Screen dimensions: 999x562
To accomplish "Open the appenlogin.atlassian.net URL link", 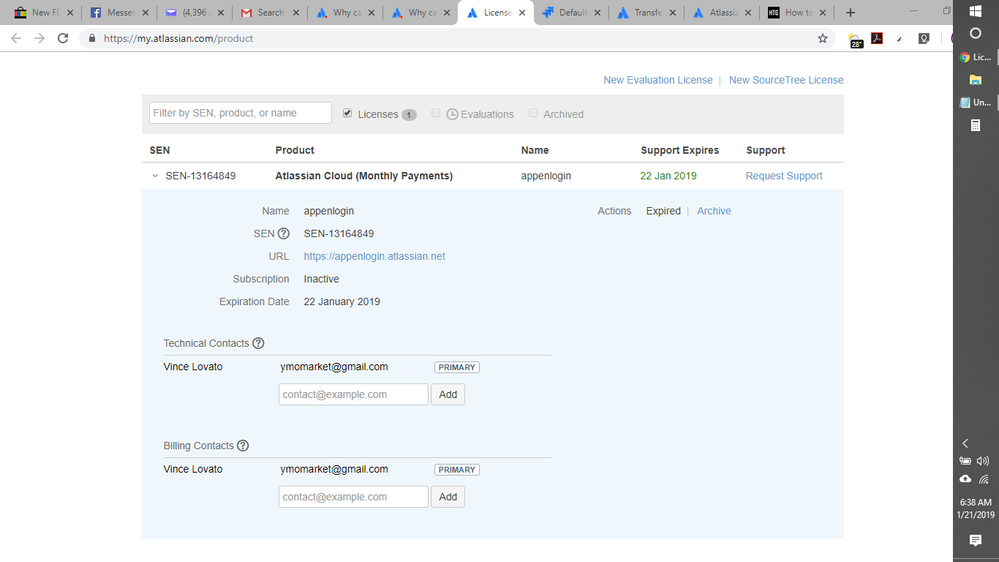I will (x=374, y=256).
